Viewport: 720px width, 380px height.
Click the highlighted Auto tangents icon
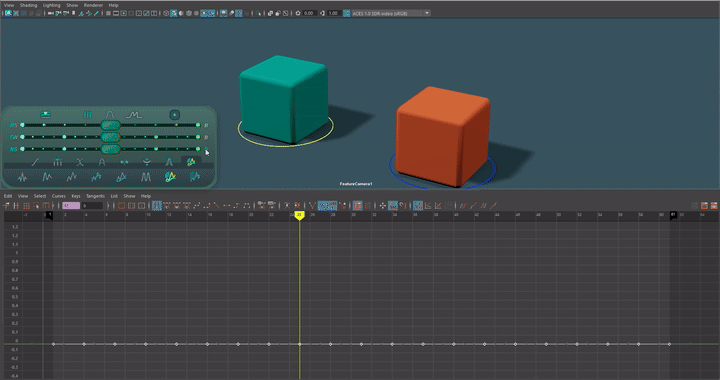pos(157,206)
